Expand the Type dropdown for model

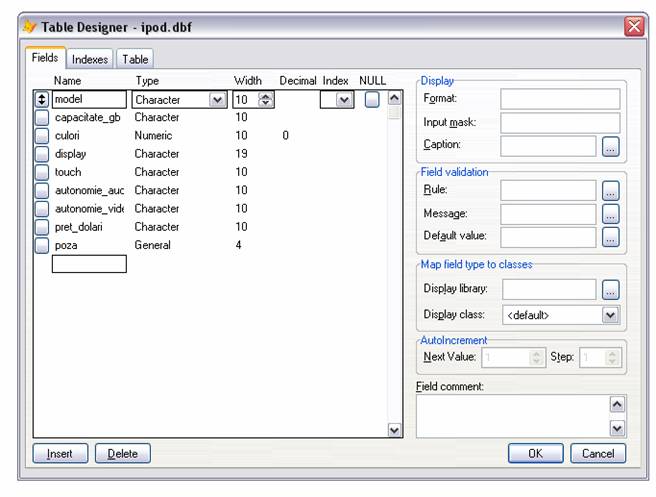point(217,99)
